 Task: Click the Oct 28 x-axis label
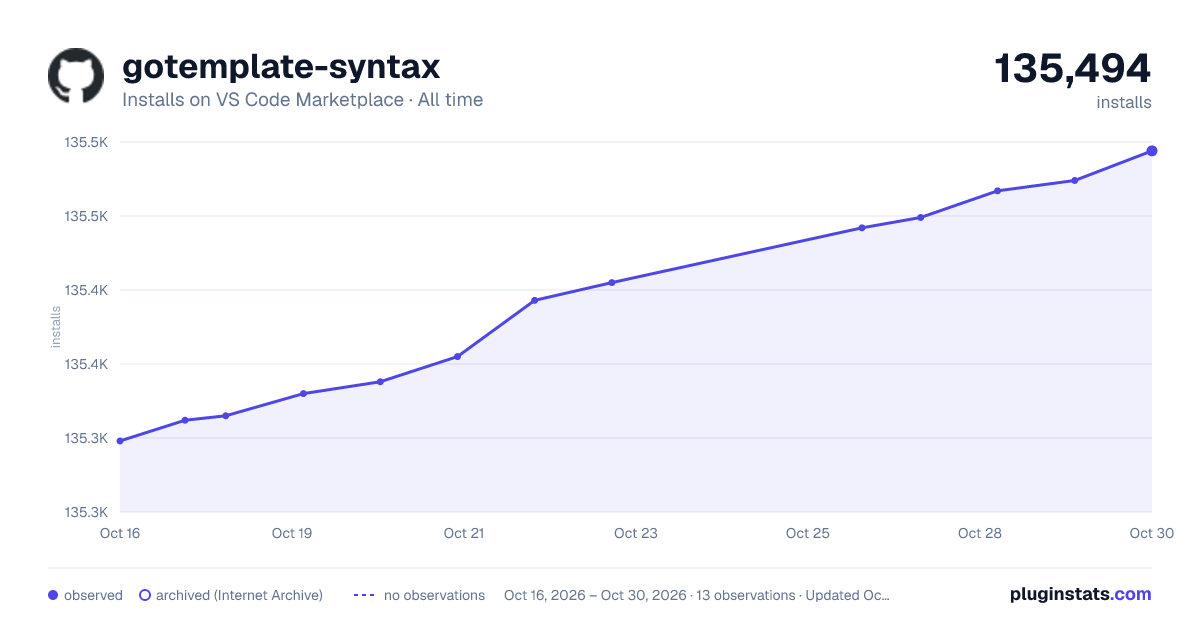click(x=980, y=533)
